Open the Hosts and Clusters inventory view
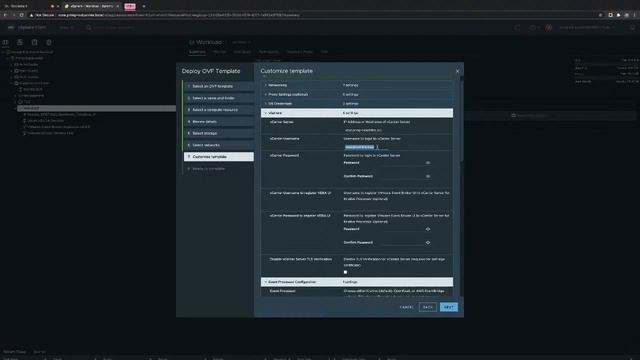This screenshot has height=360, width=640. (x=5, y=42)
